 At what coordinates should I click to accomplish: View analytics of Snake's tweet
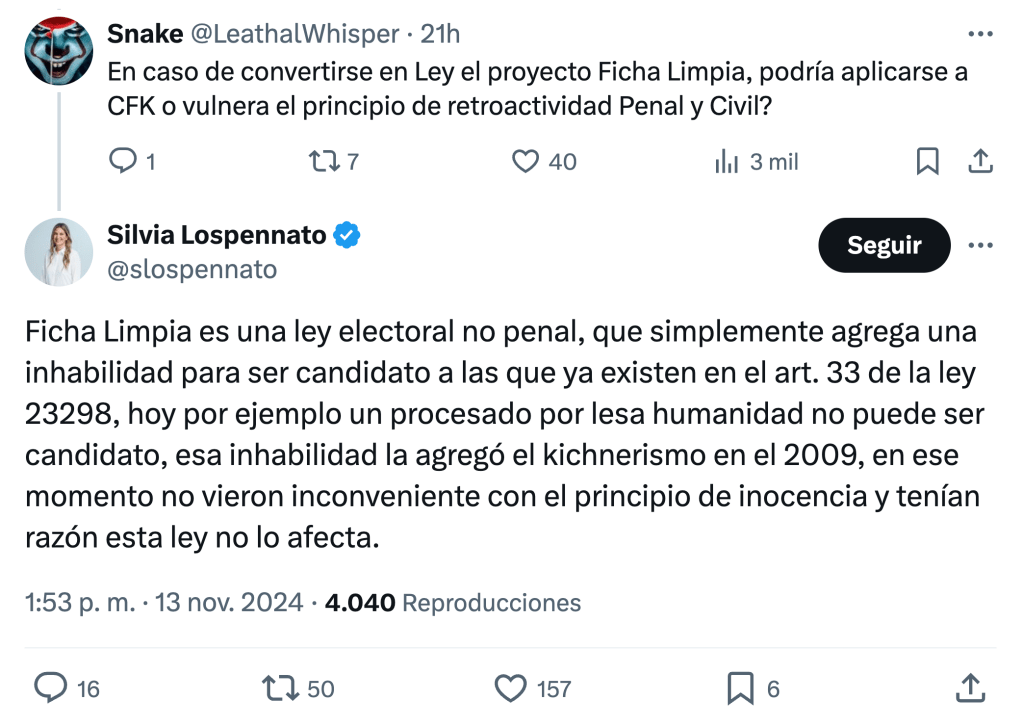pos(727,161)
